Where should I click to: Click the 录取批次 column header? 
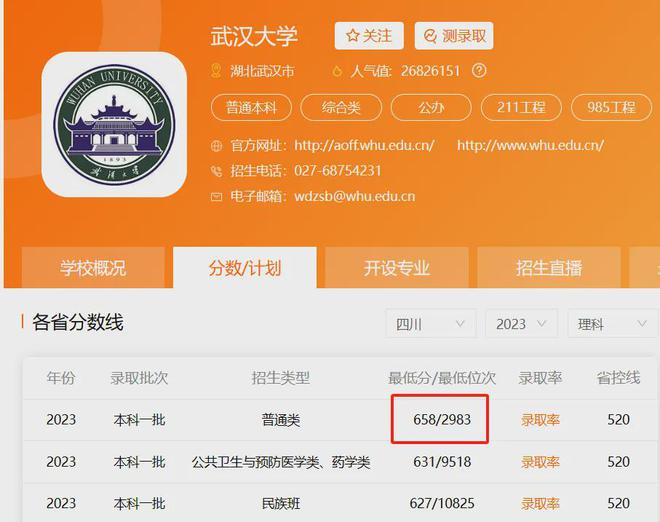[139, 378]
